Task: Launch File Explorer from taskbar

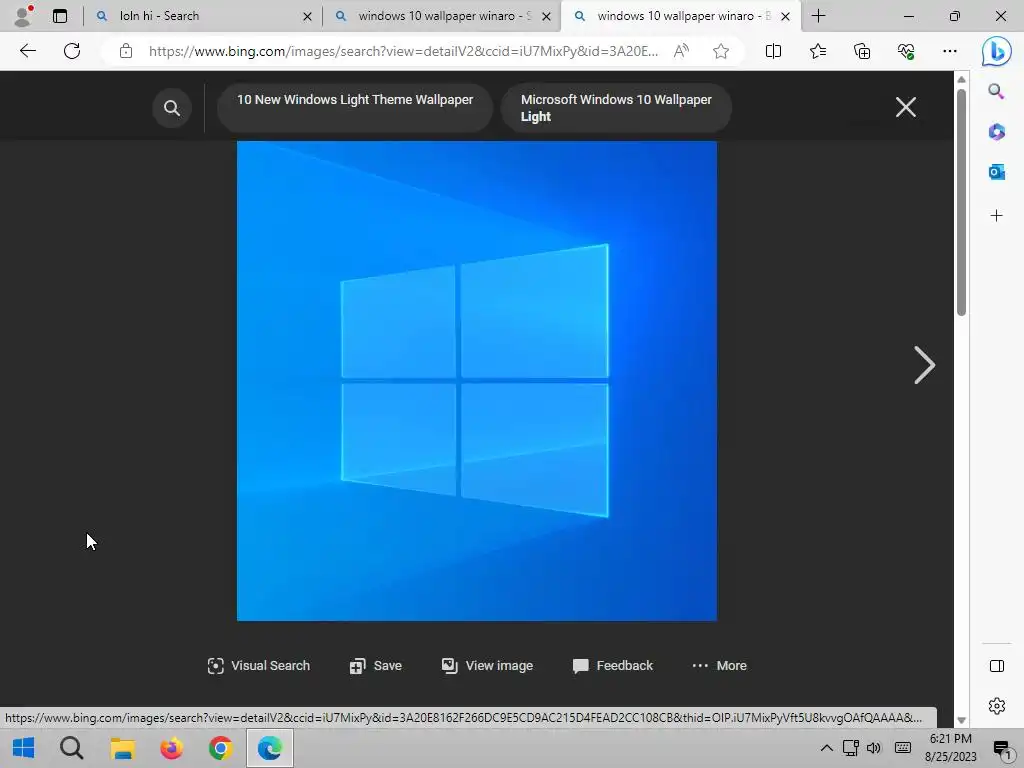Action: [122, 748]
